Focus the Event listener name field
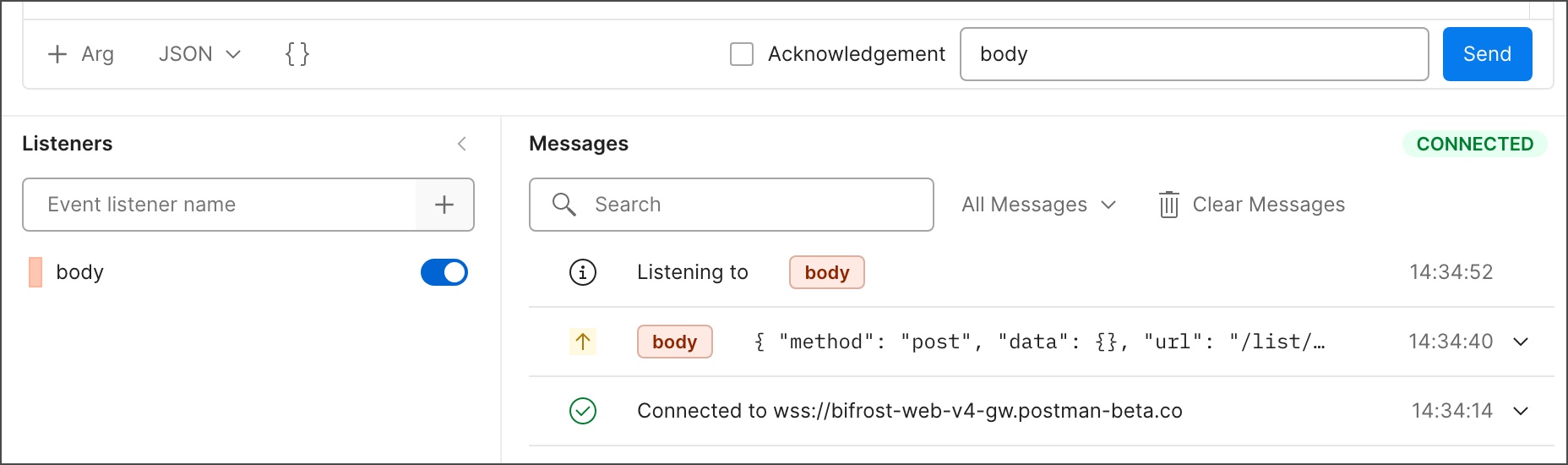This screenshot has height=465, width=1568. pyautogui.click(x=220, y=205)
